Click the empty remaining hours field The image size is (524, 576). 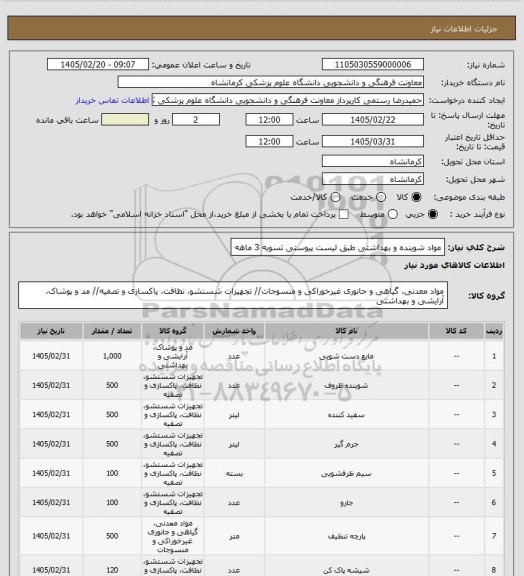[125, 120]
